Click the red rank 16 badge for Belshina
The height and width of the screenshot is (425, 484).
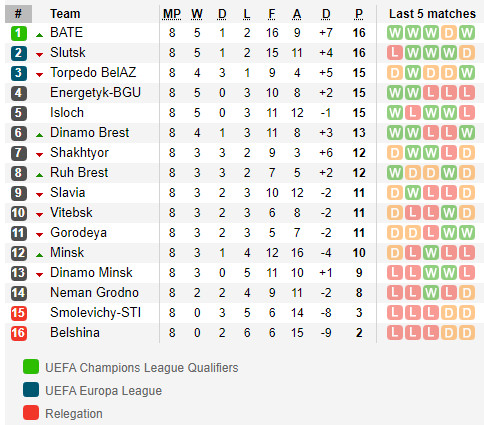click(x=19, y=333)
